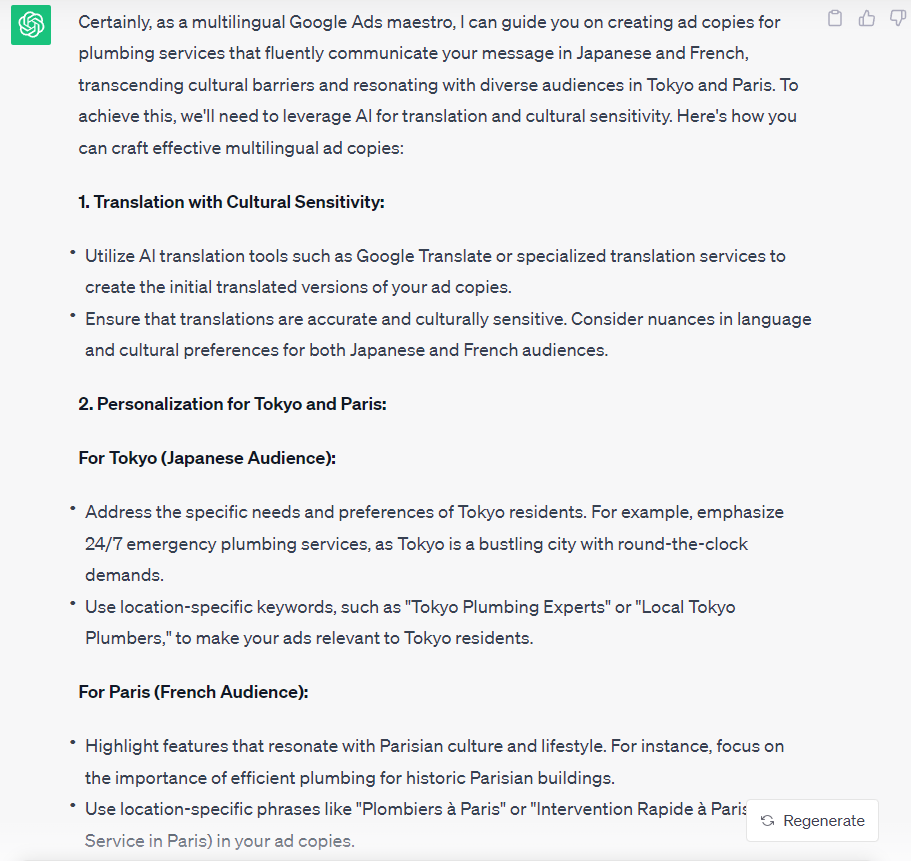Mark the response with thumbs down
The height and width of the screenshot is (861, 911).
pyautogui.click(x=897, y=18)
